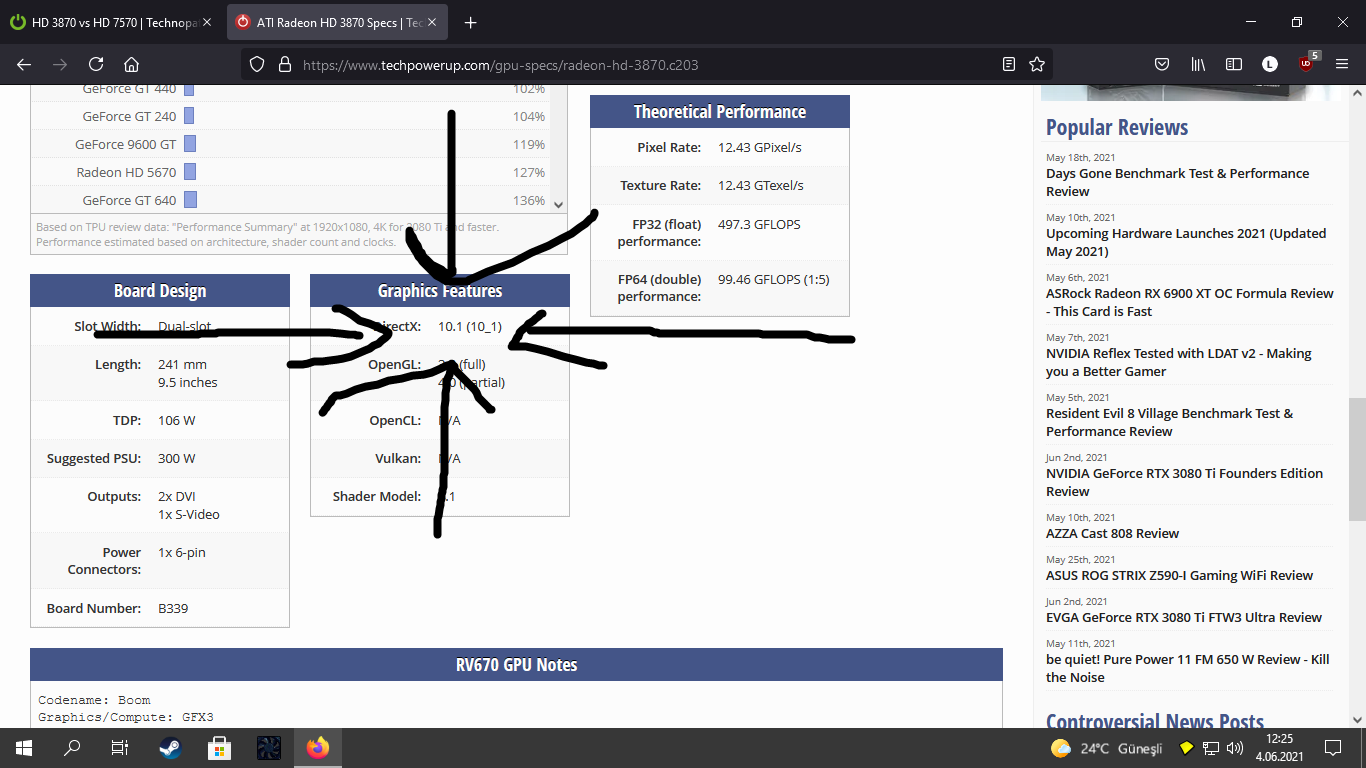Open the tracking protection shield panel
The height and width of the screenshot is (768, 1366).
pos(257,64)
